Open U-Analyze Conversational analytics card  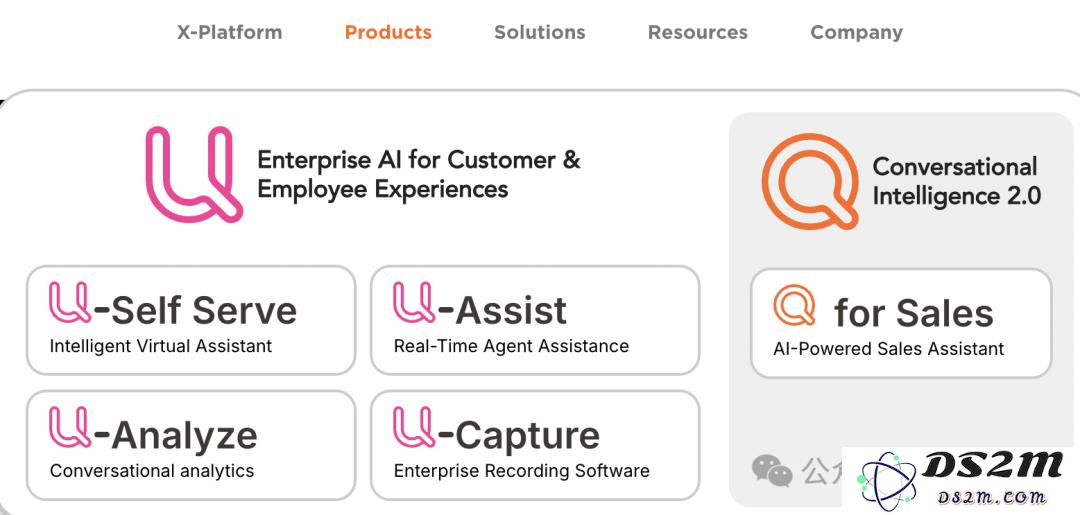(x=191, y=445)
